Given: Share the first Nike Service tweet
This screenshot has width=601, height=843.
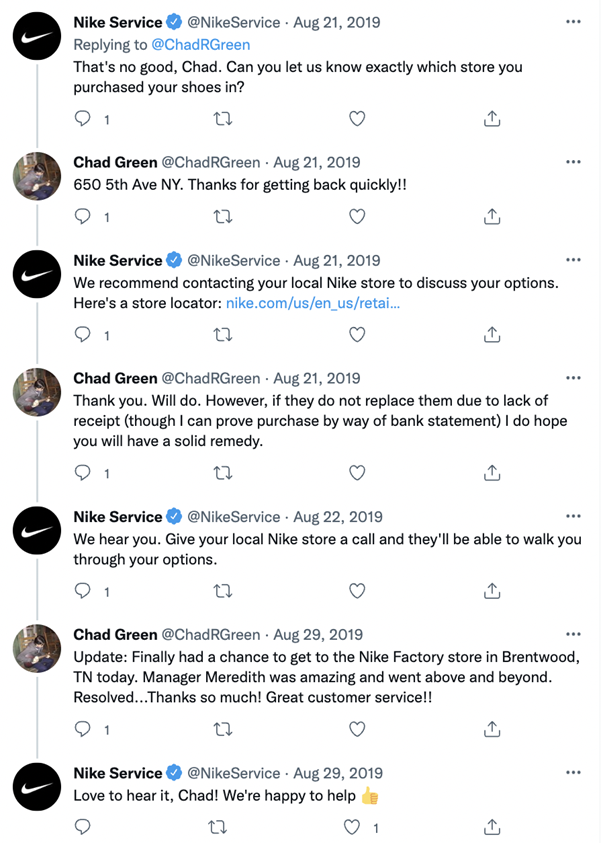Looking at the screenshot, I should tap(491, 119).
